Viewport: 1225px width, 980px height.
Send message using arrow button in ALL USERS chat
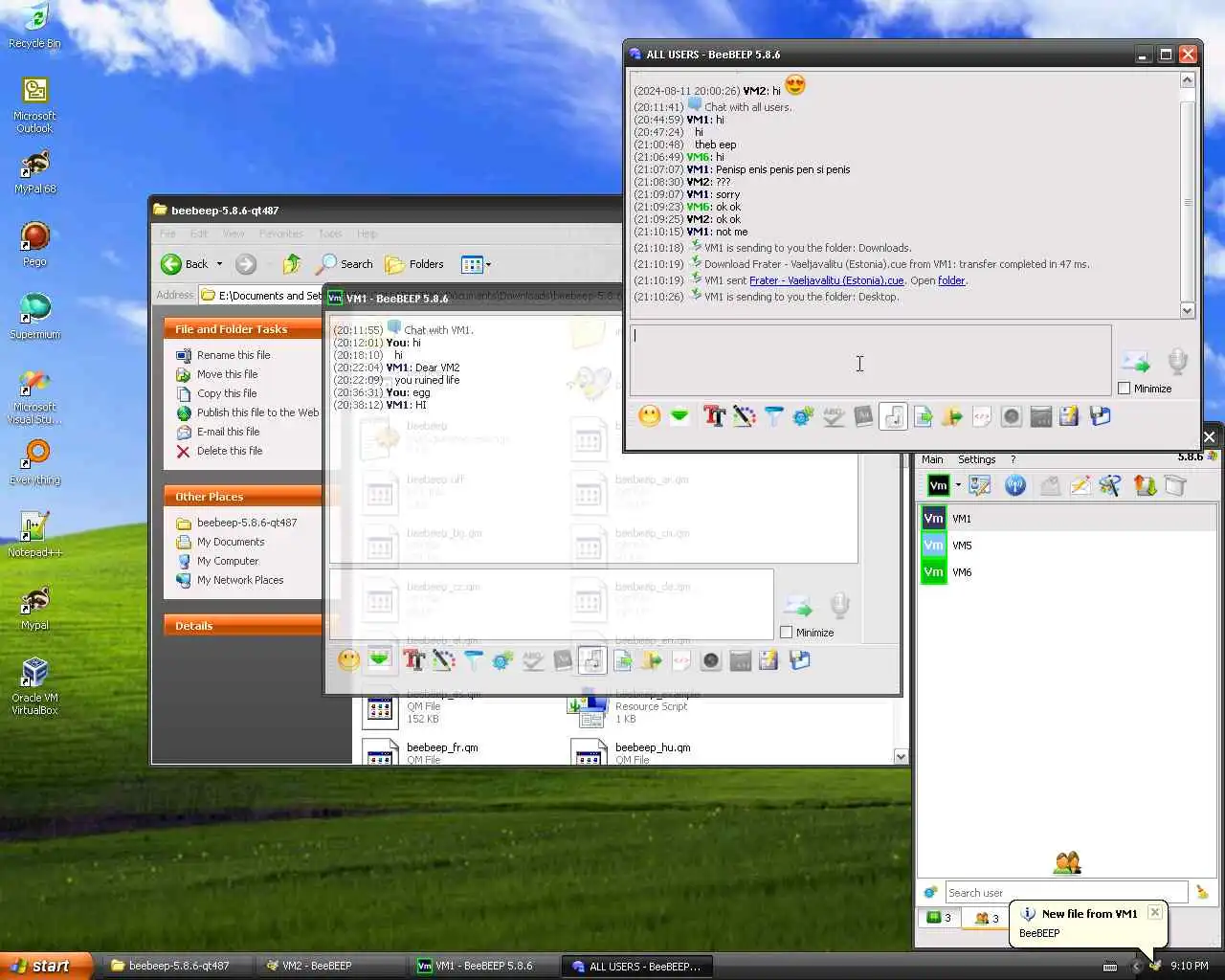click(1136, 362)
